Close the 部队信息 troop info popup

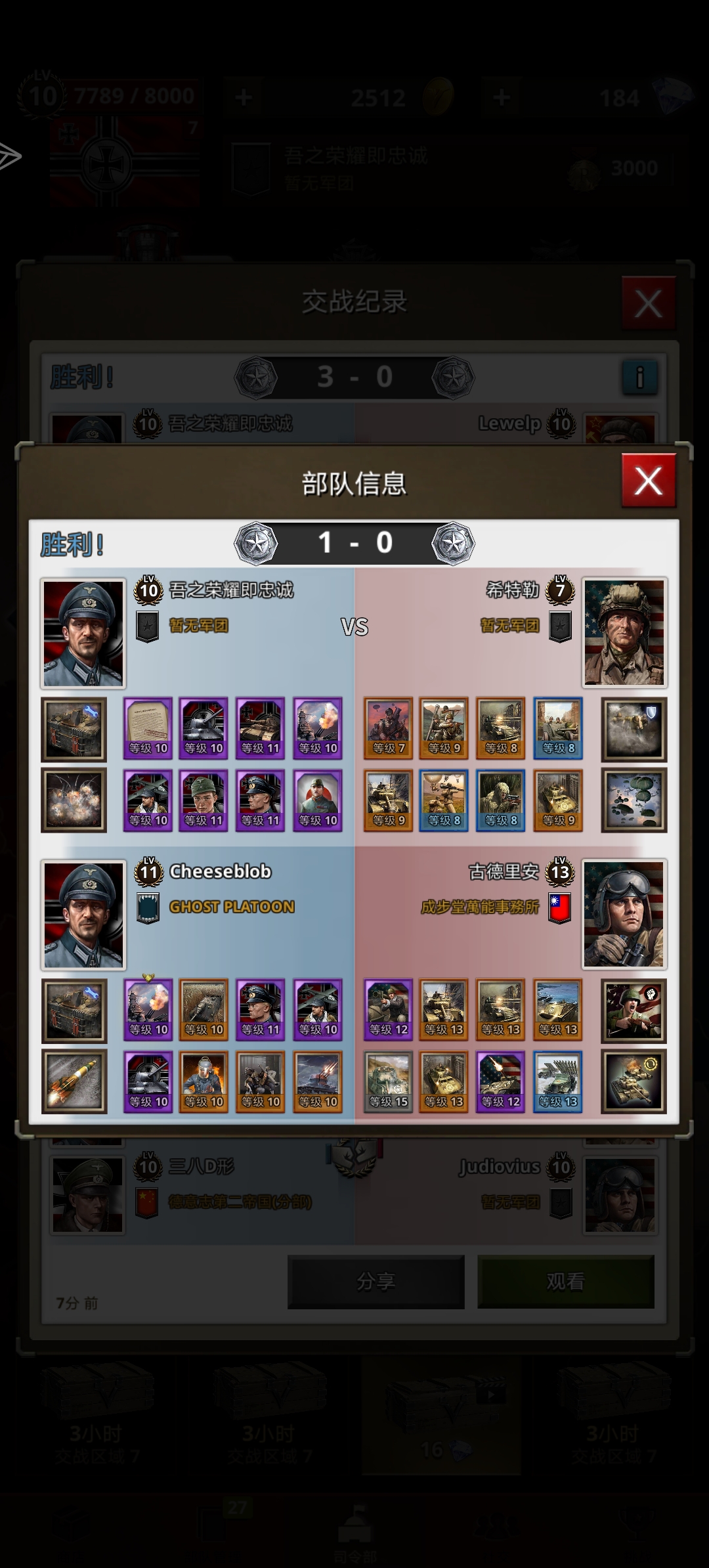coord(648,481)
